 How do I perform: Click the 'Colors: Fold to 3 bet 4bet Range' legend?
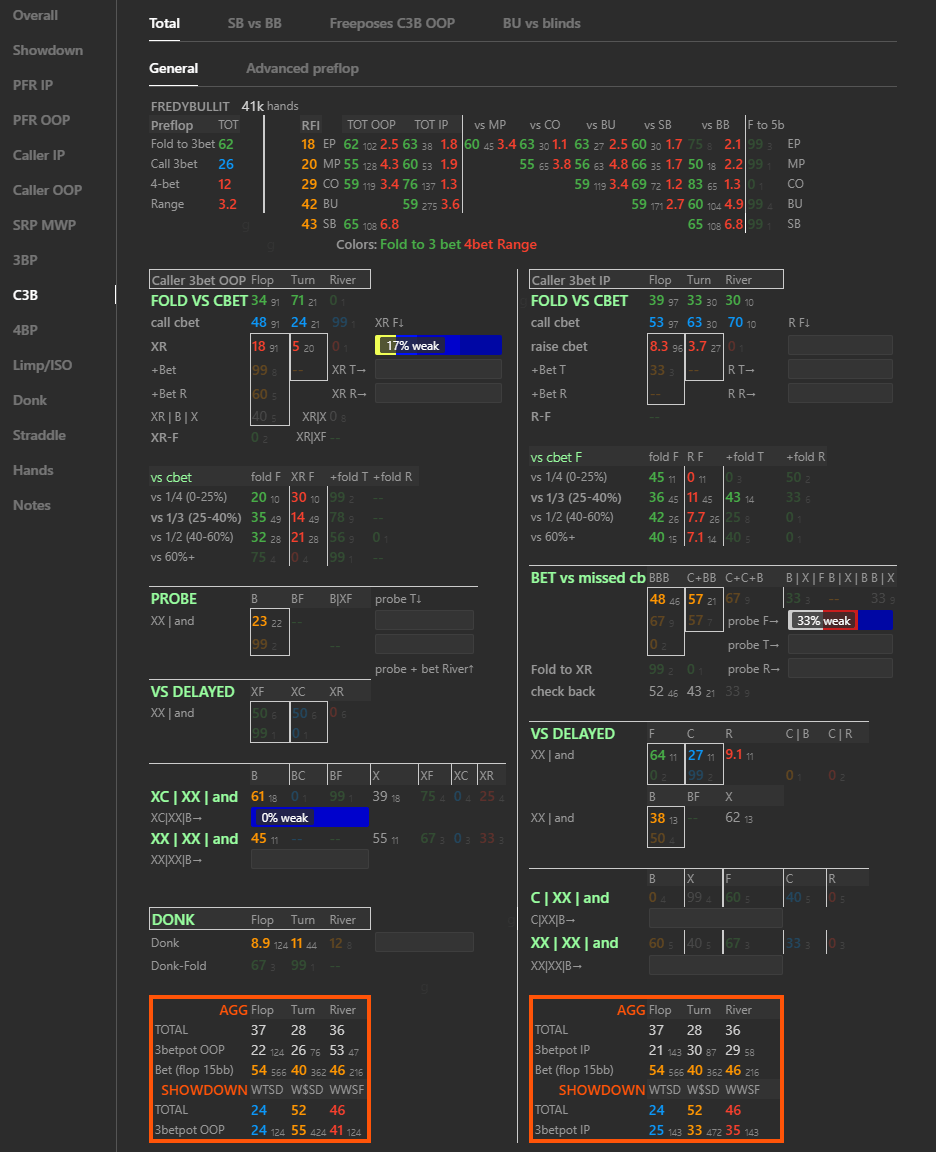pos(436,245)
